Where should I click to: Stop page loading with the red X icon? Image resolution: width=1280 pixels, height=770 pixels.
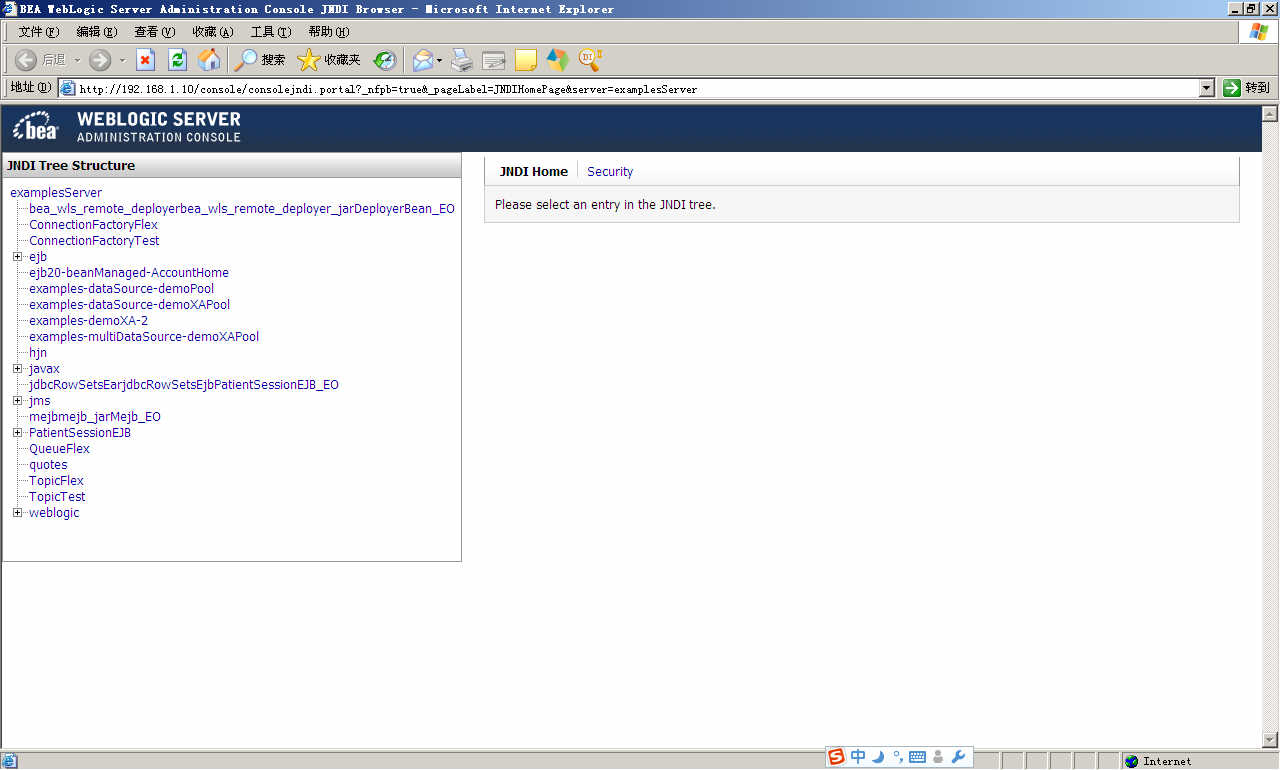pyautogui.click(x=145, y=60)
